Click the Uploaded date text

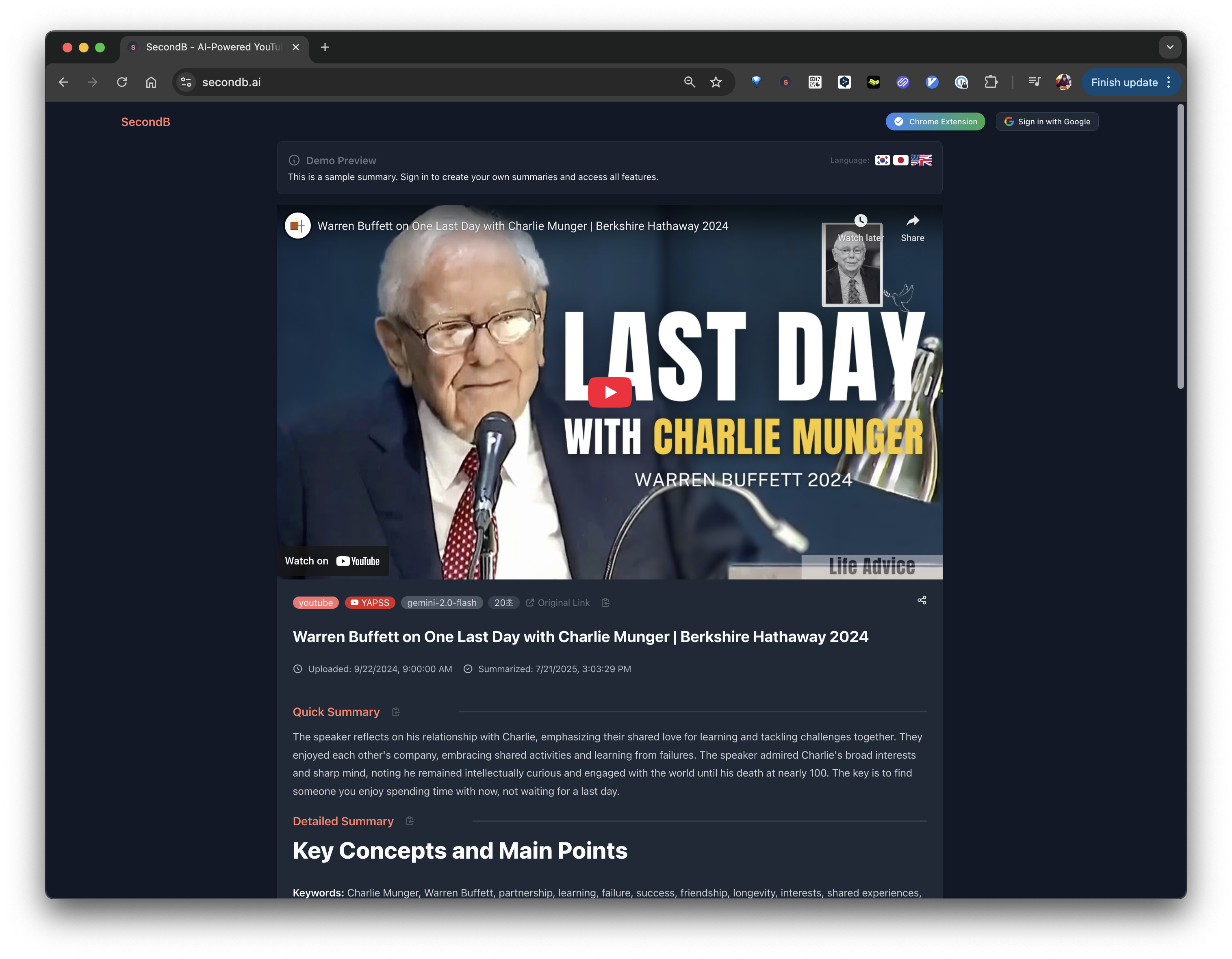tap(380, 669)
